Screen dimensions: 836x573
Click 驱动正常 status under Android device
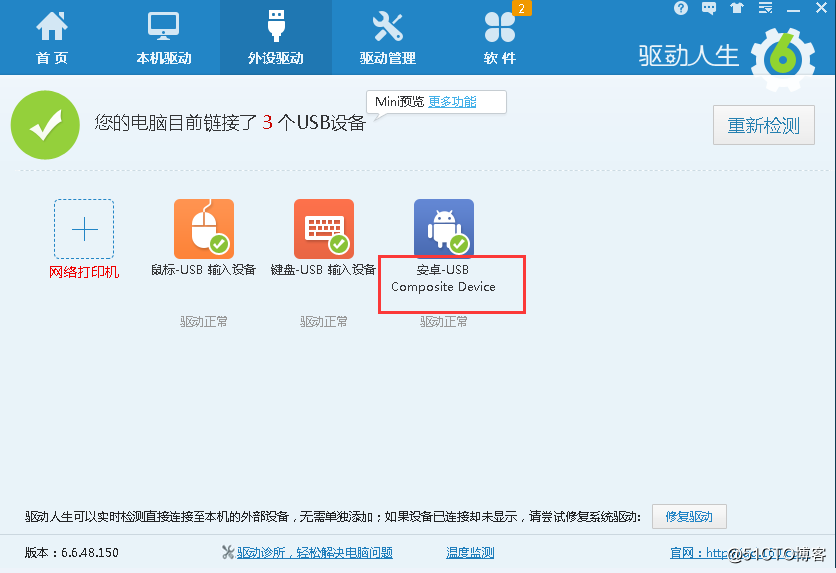click(444, 321)
